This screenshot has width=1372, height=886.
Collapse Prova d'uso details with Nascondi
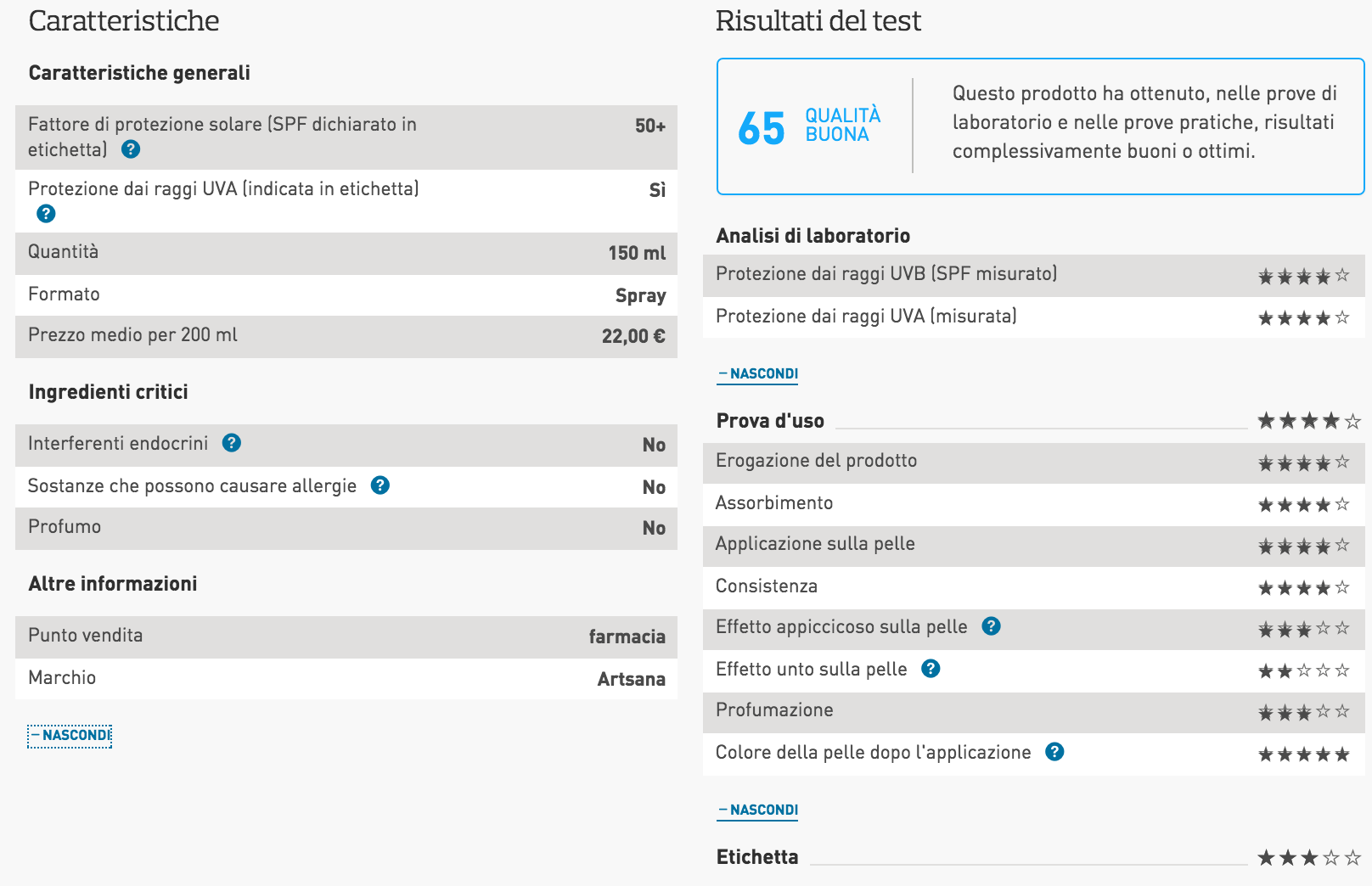click(757, 810)
